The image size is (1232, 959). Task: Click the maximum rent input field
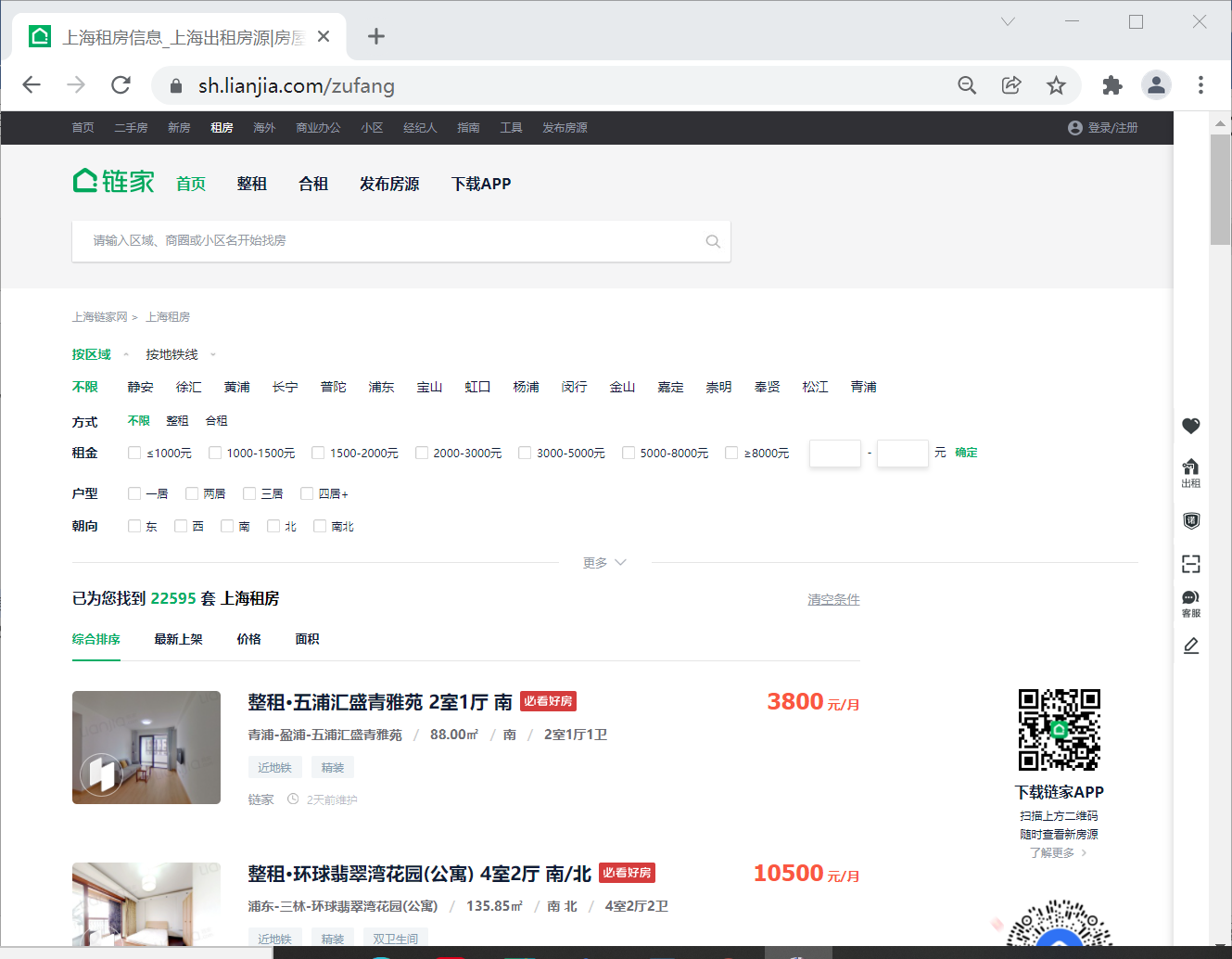pos(903,453)
